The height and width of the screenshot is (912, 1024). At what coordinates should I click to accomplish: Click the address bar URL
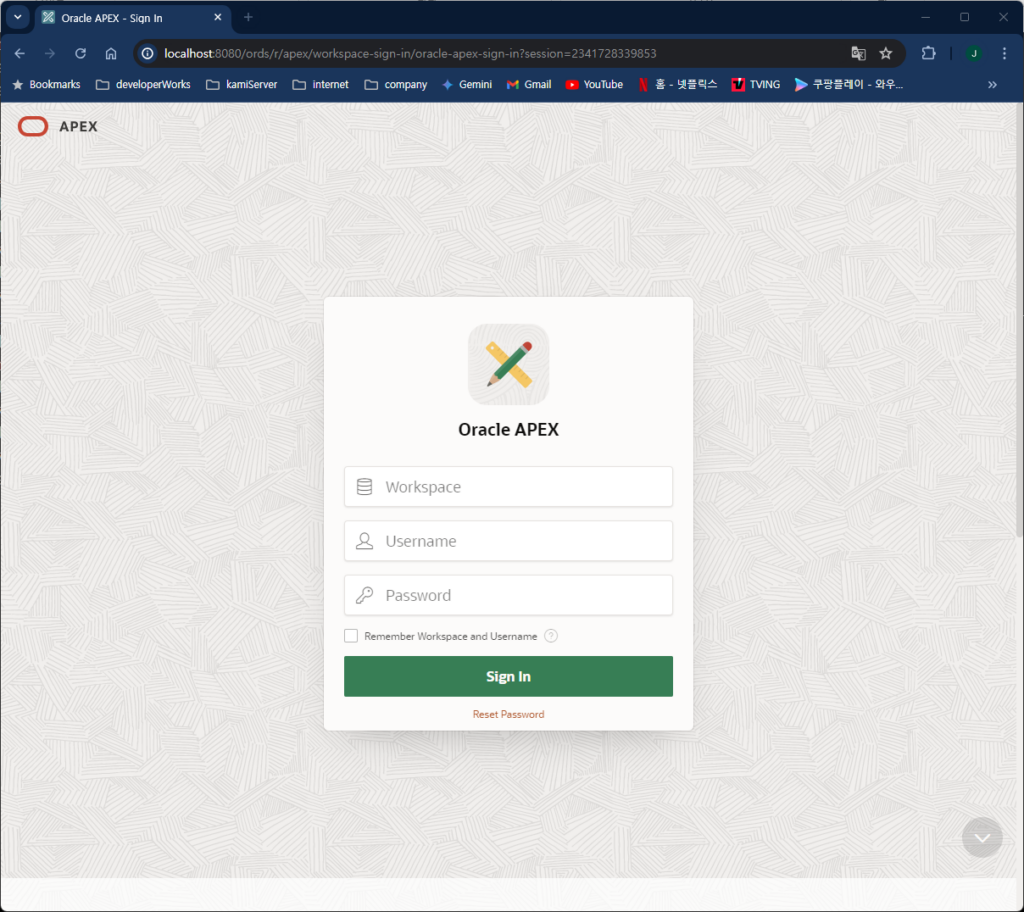coord(410,54)
